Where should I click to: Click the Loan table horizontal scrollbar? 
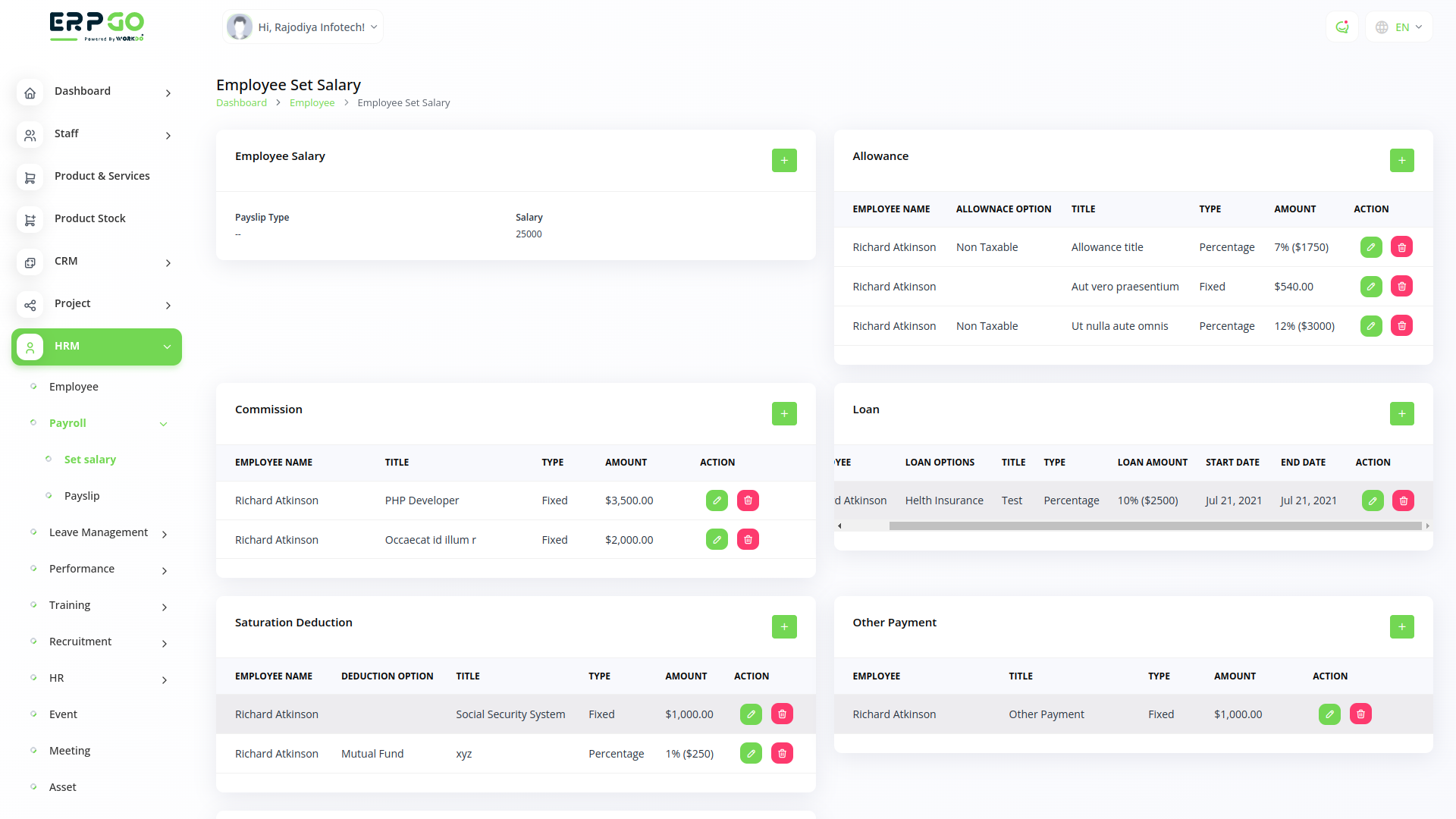[1154, 526]
